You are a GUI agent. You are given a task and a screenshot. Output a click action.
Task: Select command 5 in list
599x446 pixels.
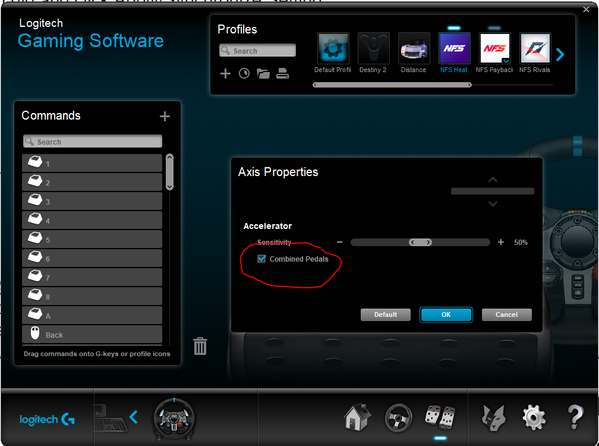point(92,239)
